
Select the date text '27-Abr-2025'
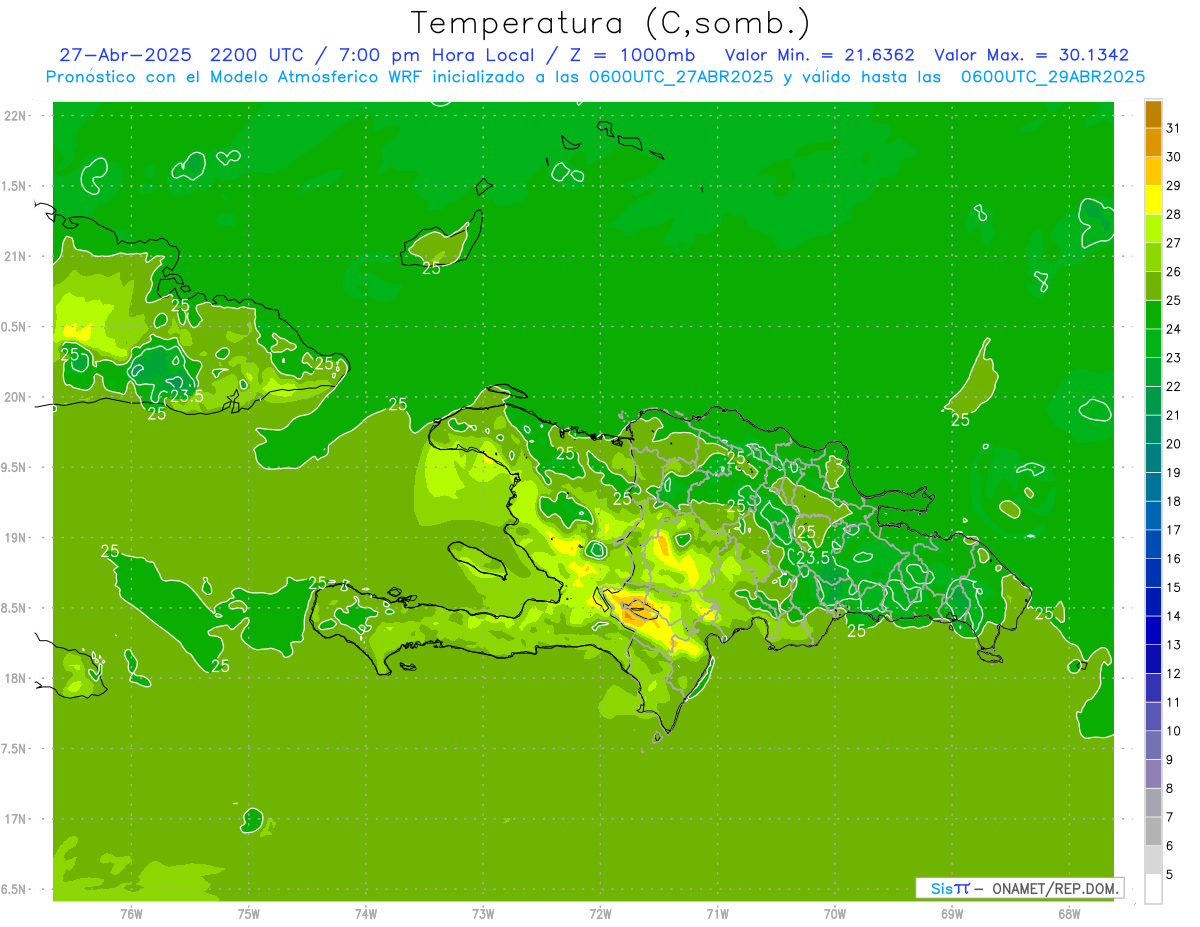click(x=125, y=55)
